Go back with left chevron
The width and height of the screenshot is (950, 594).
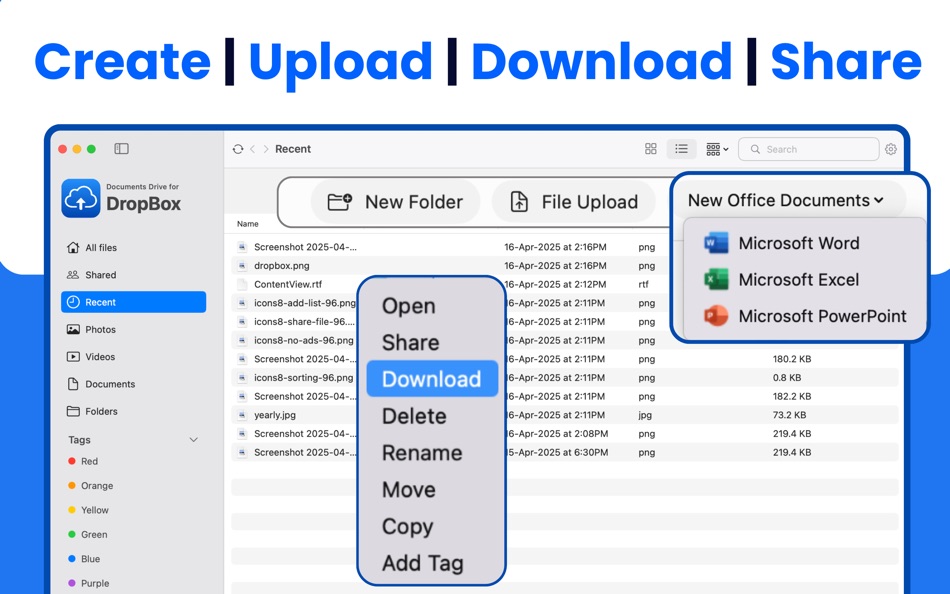point(253,149)
